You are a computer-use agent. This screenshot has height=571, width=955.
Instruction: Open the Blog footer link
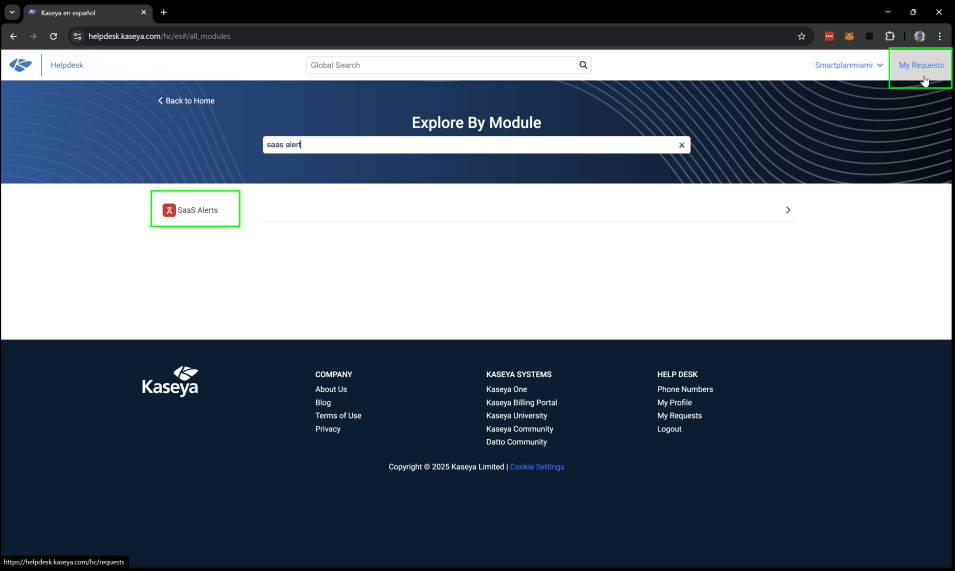click(x=323, y=403)
